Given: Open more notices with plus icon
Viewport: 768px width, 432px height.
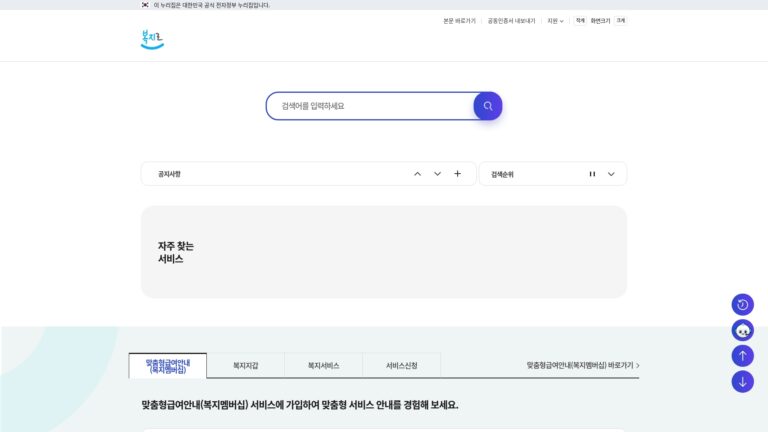Looking at the screenshot, I should pos(457,173).
